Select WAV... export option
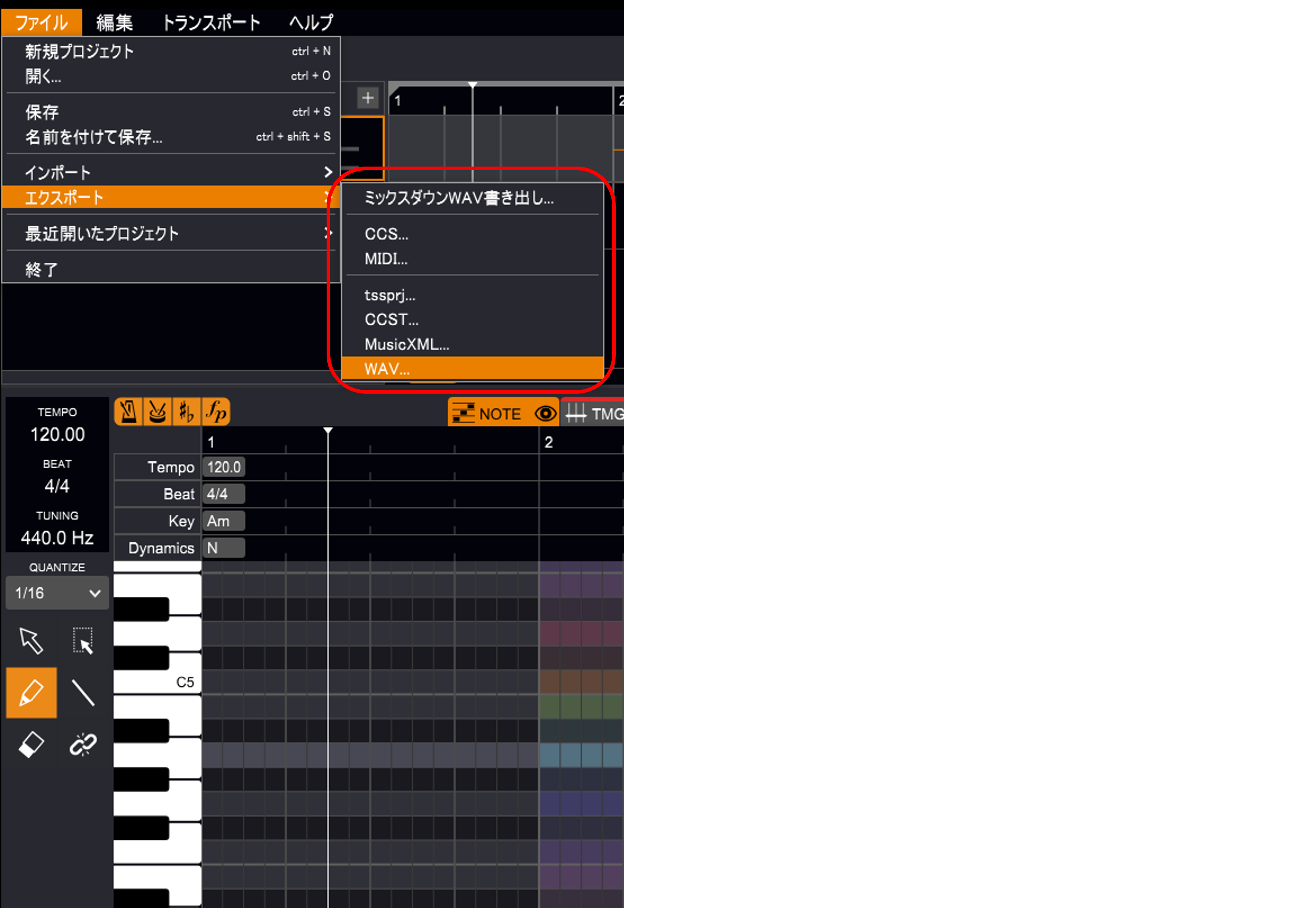Image resolution: width=1316 pixels, height=908 pixels. (x=472, y=369)
